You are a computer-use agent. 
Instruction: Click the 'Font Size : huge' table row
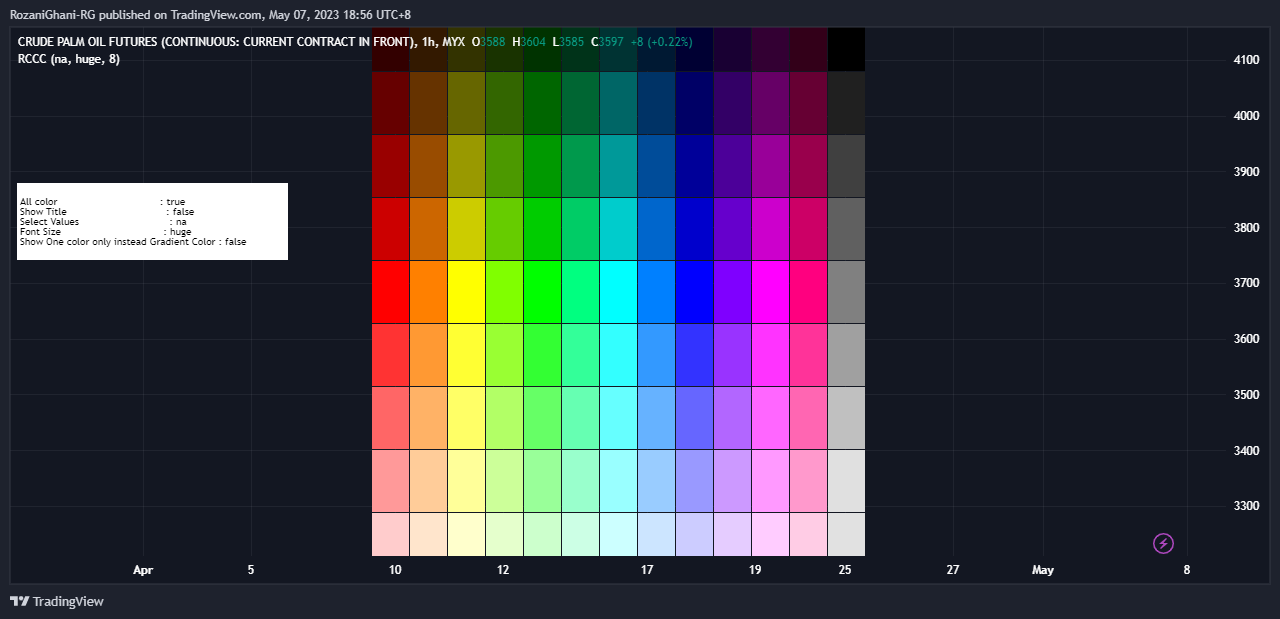105,232
